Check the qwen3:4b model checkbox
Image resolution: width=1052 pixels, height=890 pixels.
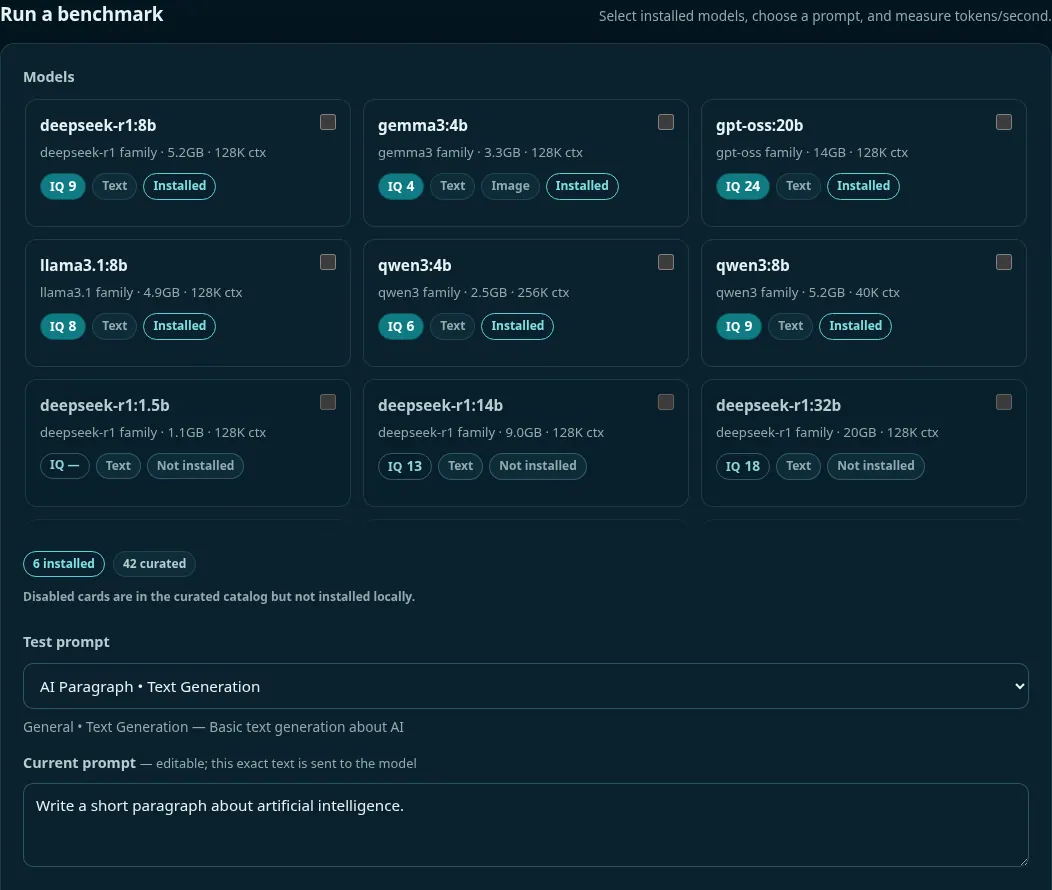click(x=666, y=262)
